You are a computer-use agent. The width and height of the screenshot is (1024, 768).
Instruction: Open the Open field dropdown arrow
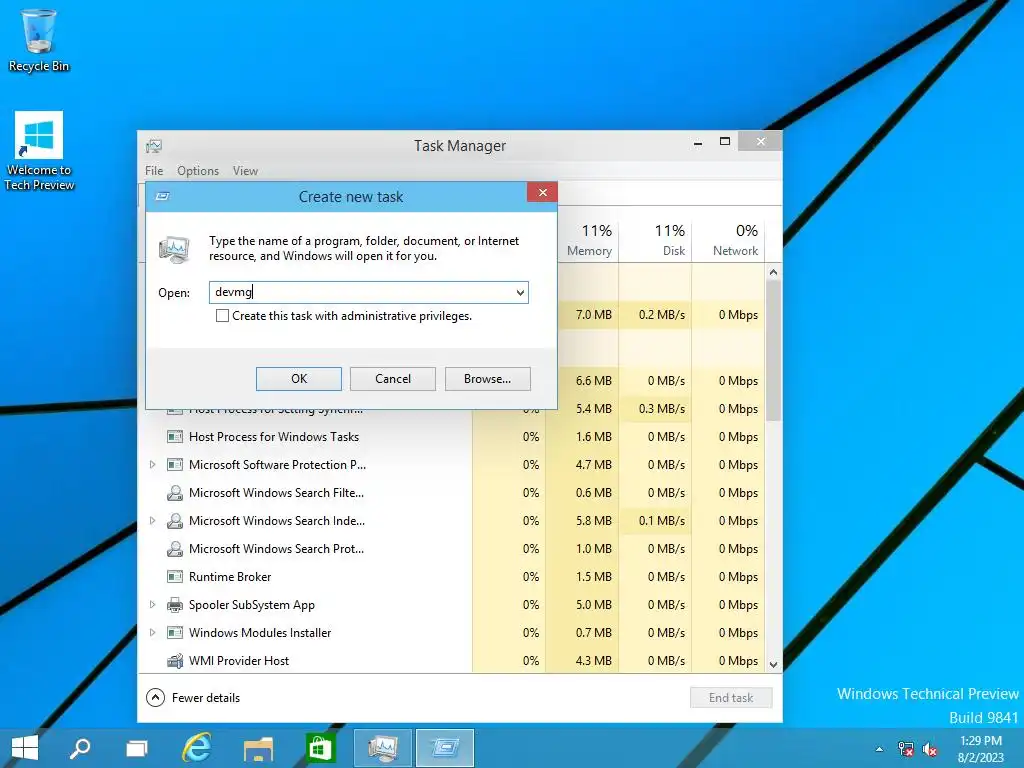[520, 293]
